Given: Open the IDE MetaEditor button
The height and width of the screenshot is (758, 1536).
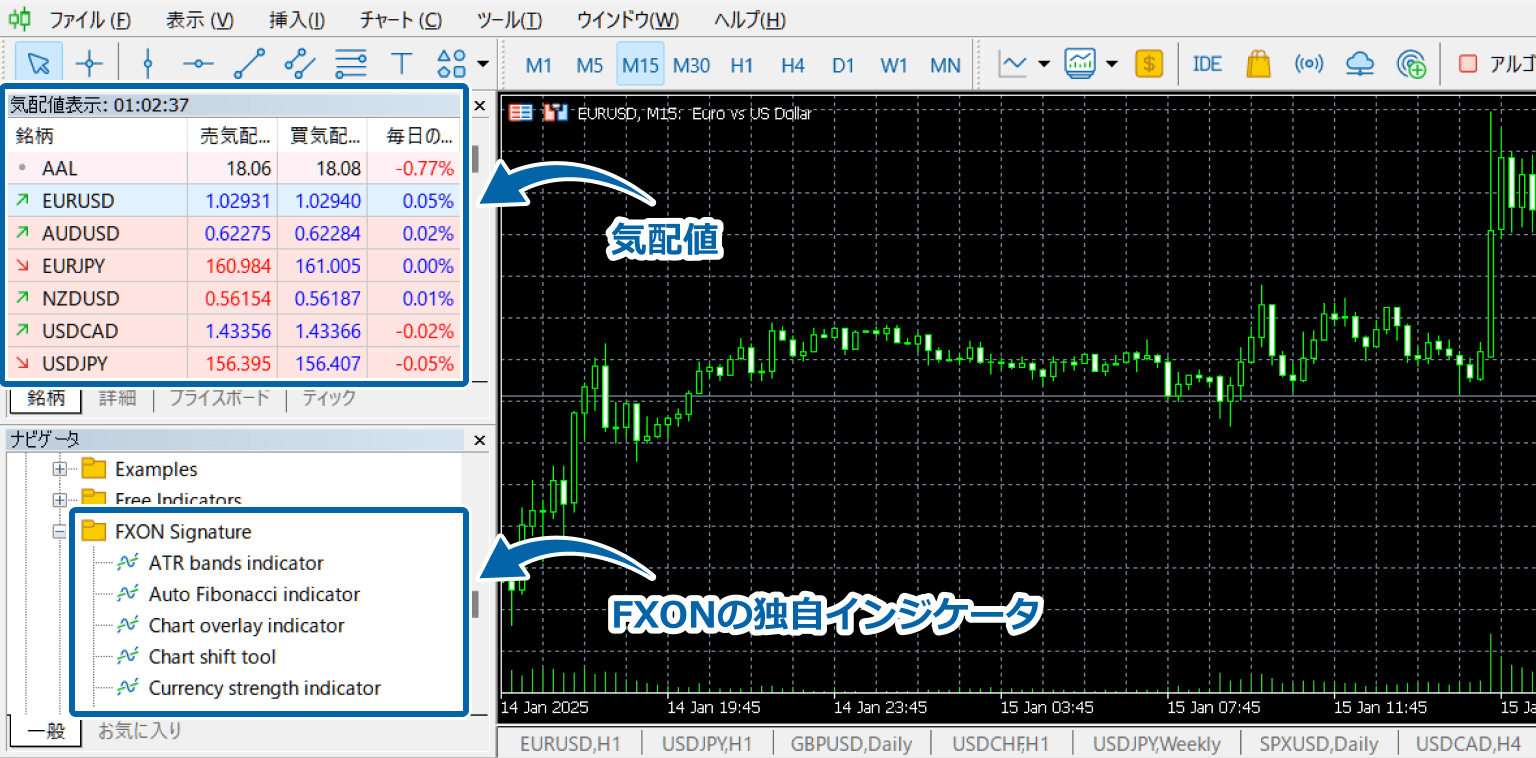Looking at the screenshot, I should [x=1207, y=64].
